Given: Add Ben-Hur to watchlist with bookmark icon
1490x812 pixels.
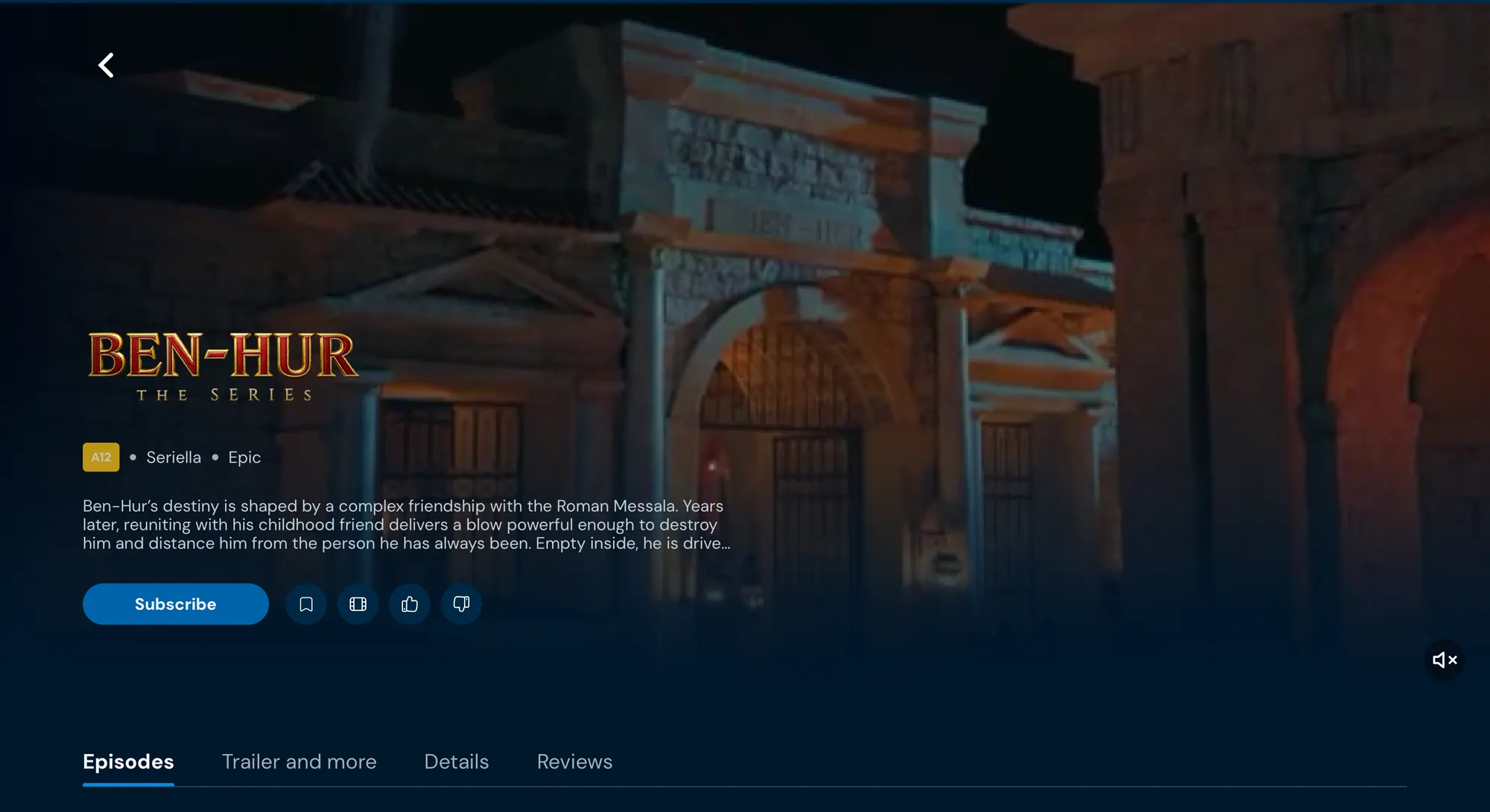Looking at the screenshot, I should 306,604.
